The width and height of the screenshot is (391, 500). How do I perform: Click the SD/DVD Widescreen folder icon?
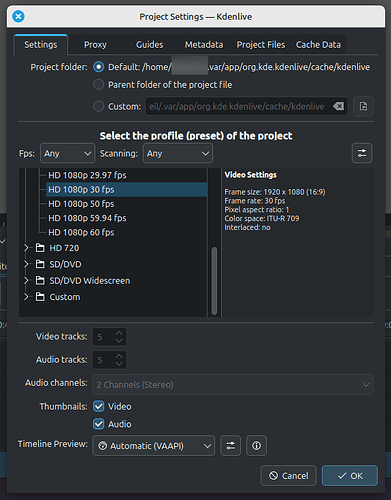(40, 280)
